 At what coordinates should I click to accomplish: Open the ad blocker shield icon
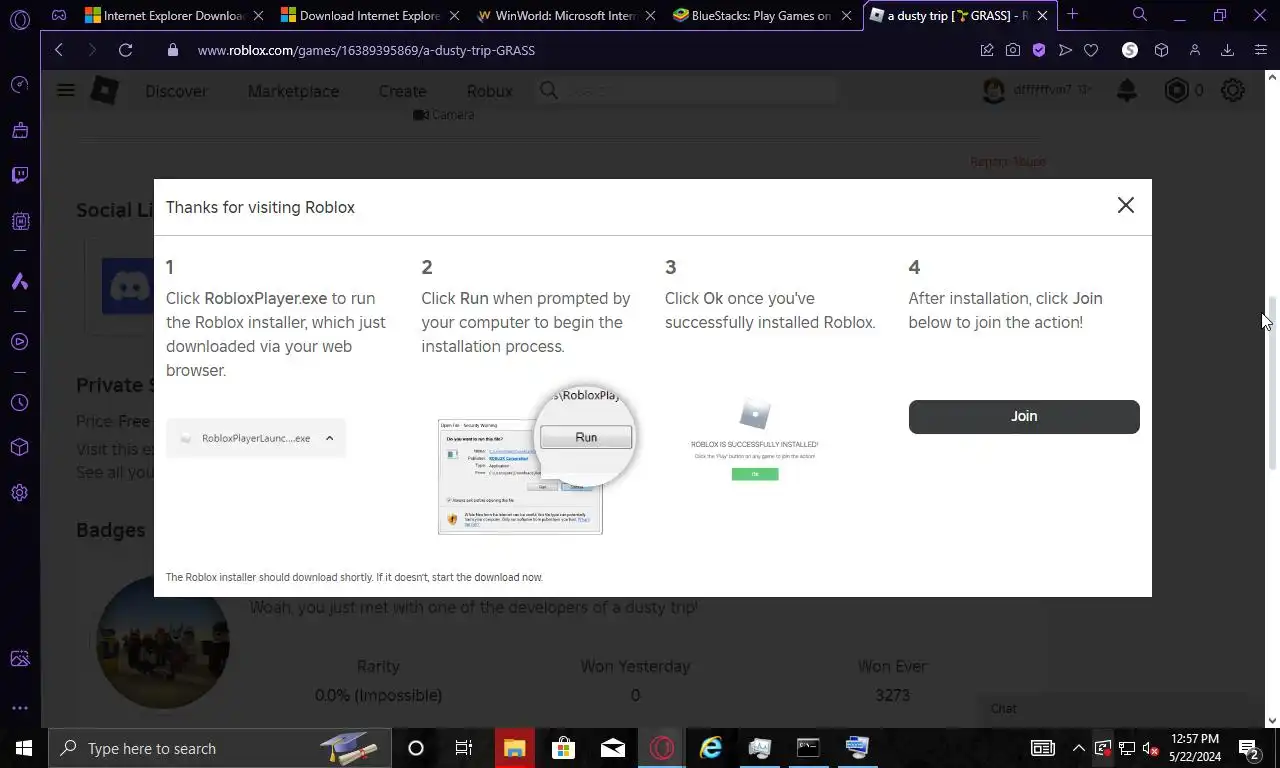point(1039,50)
